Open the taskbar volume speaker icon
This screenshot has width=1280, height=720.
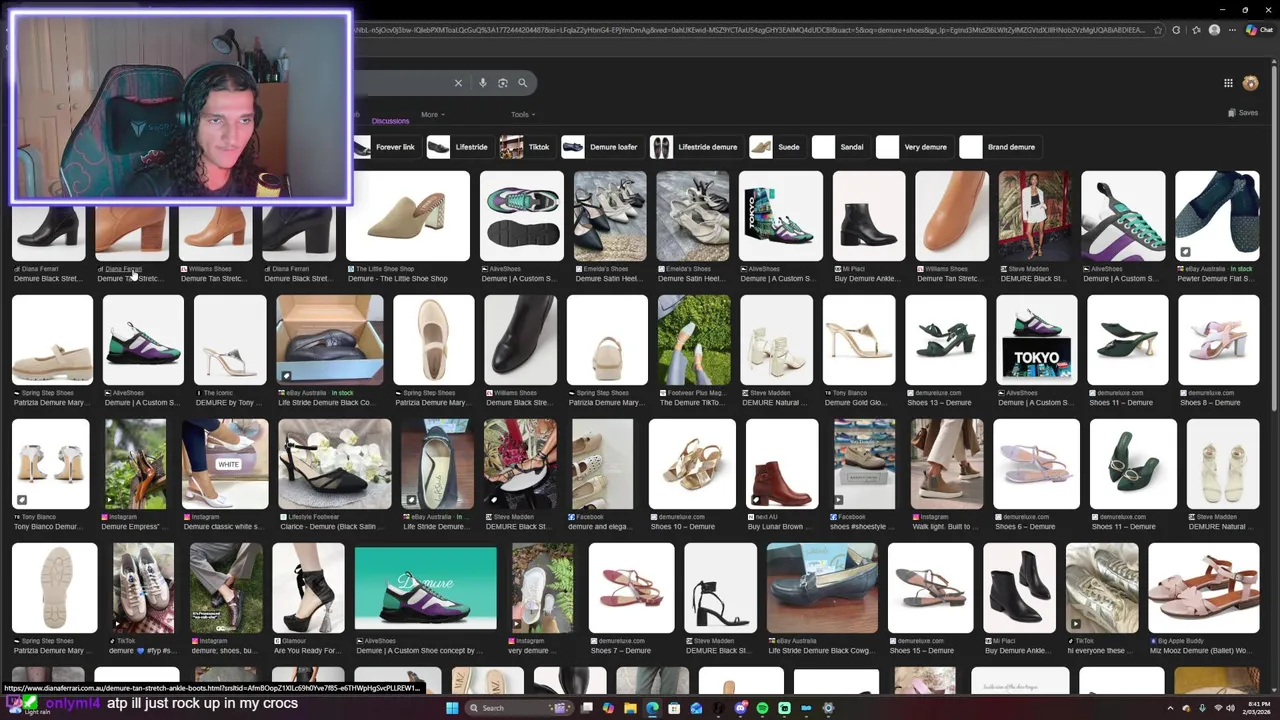(1231, 708)
